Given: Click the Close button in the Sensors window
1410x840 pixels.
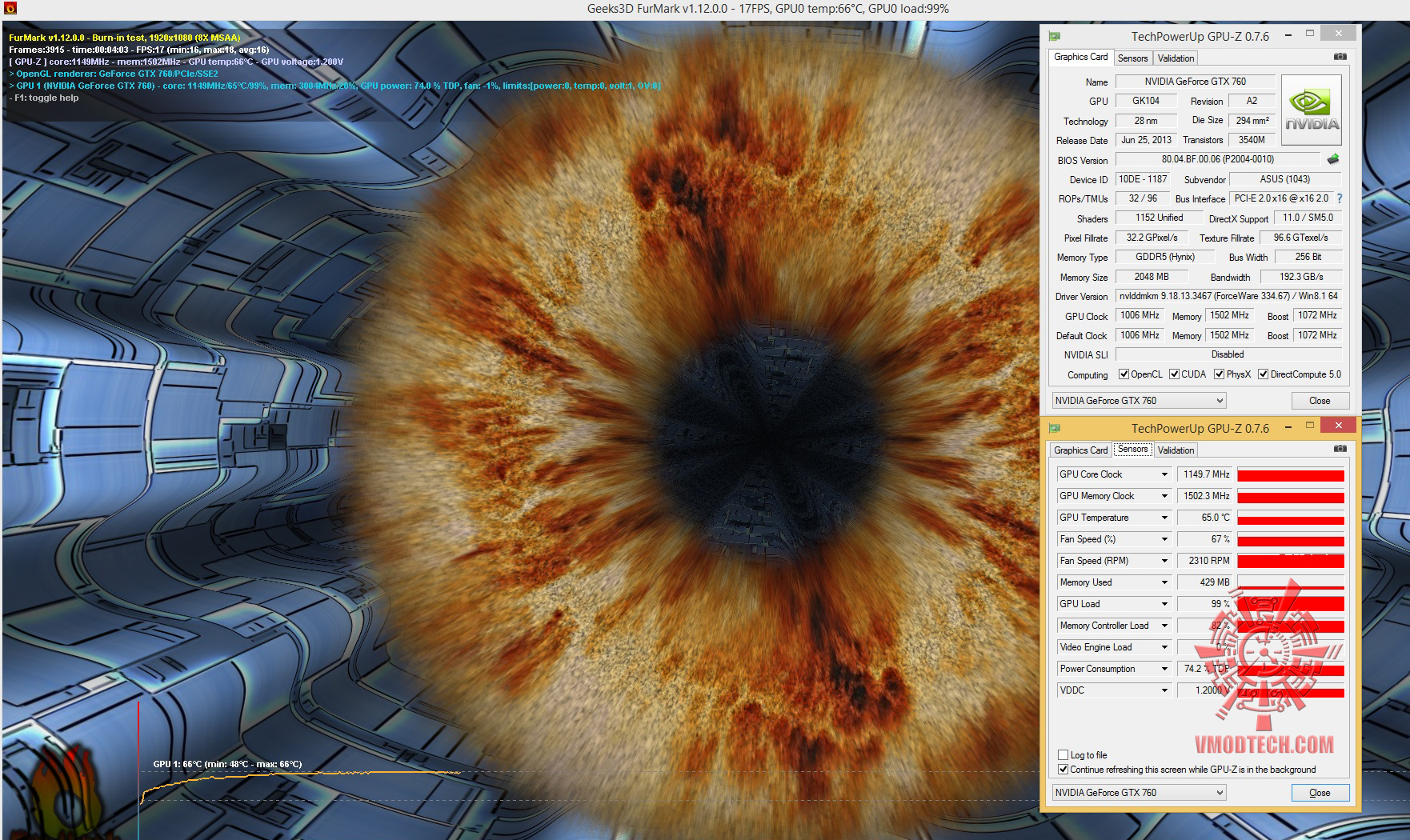Looking at the screenshot, I should point(1320,793).
